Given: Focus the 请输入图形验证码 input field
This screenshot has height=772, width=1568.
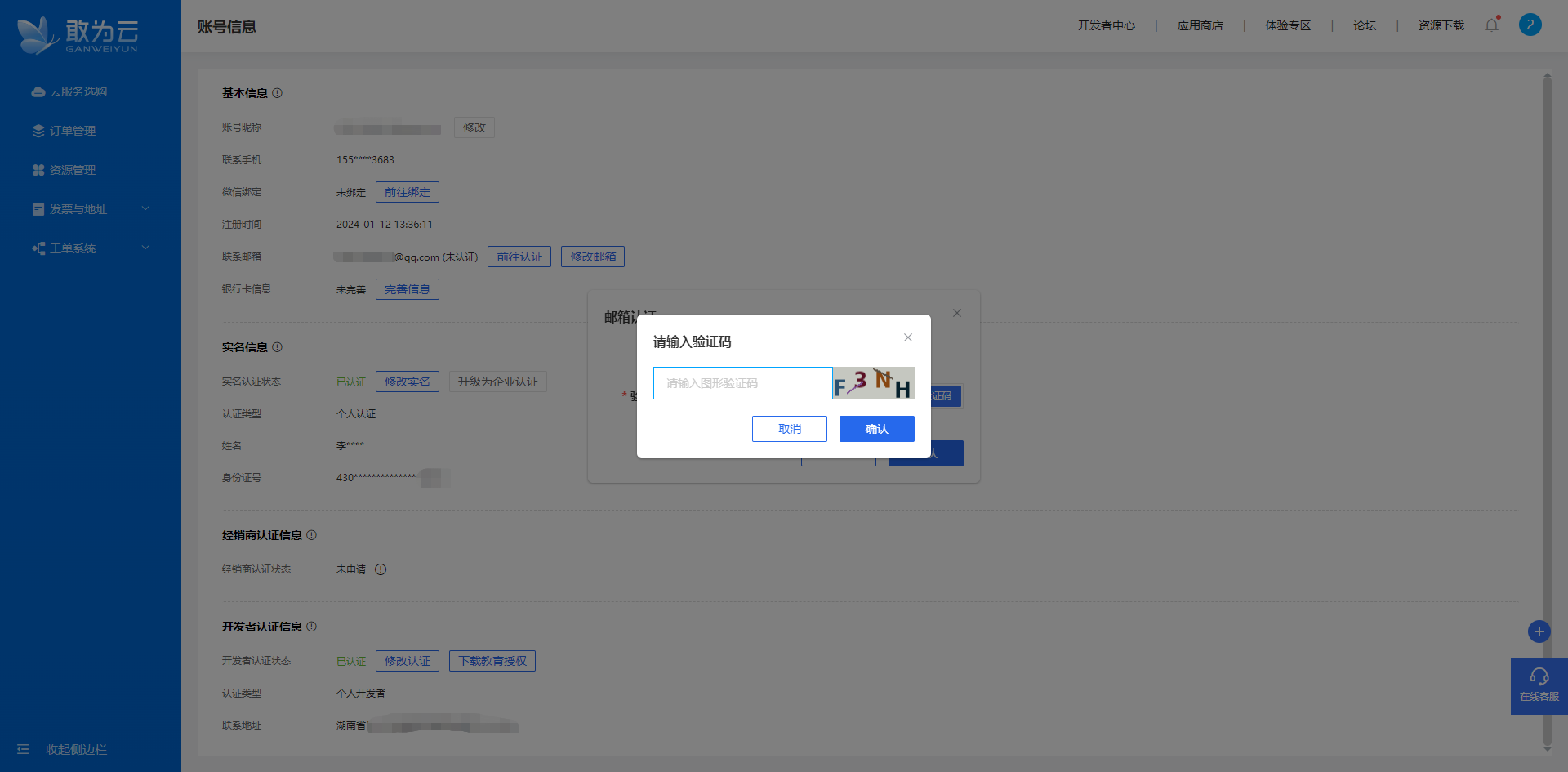Looking at the screenshot, I should (743, 383).
